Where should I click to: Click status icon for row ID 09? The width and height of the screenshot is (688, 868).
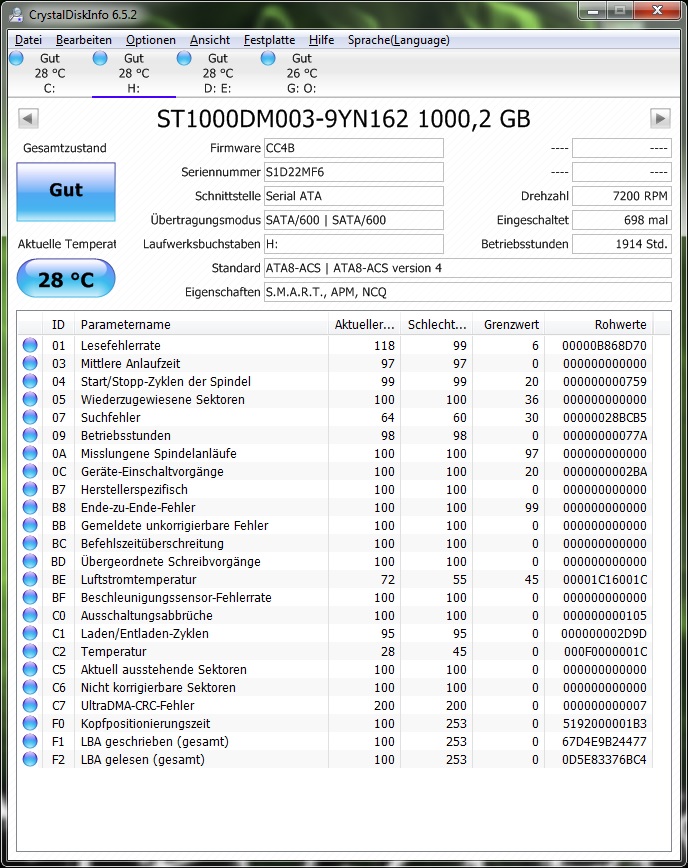[x=30, y=435]
